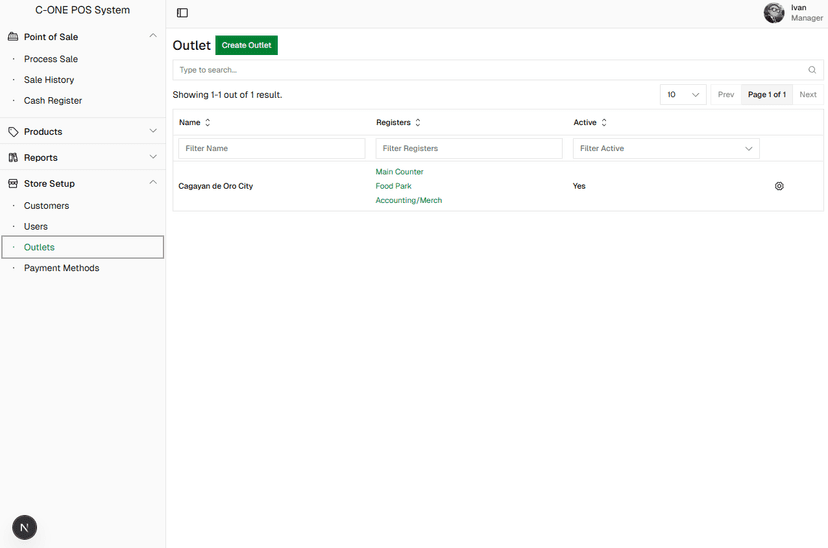The height and width of the screenshot is (548, 828).
Task: Collapse the Store Setup section chevron
Action: 153,182
